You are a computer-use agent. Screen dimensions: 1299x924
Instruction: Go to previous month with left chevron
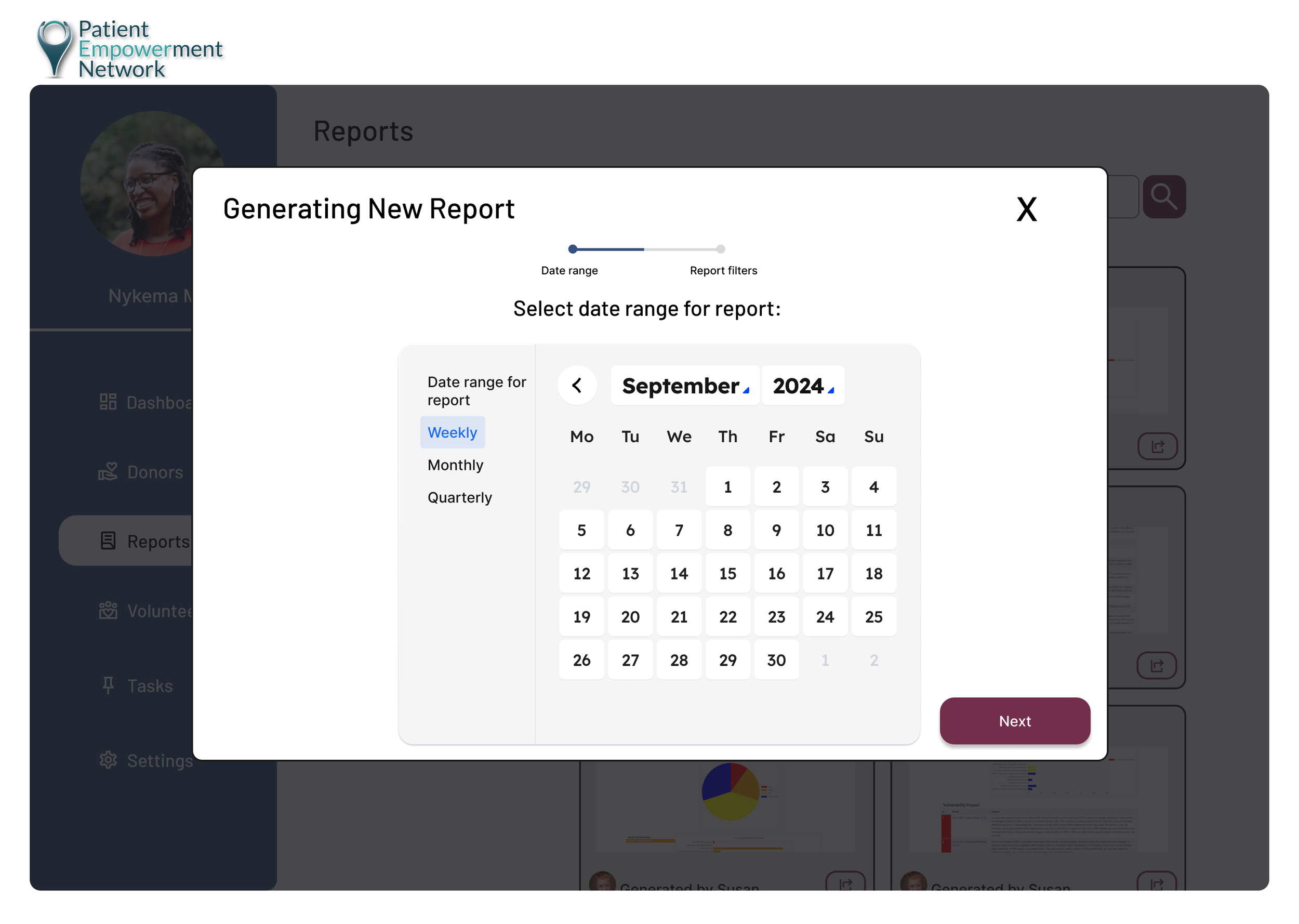coord(577,385)
